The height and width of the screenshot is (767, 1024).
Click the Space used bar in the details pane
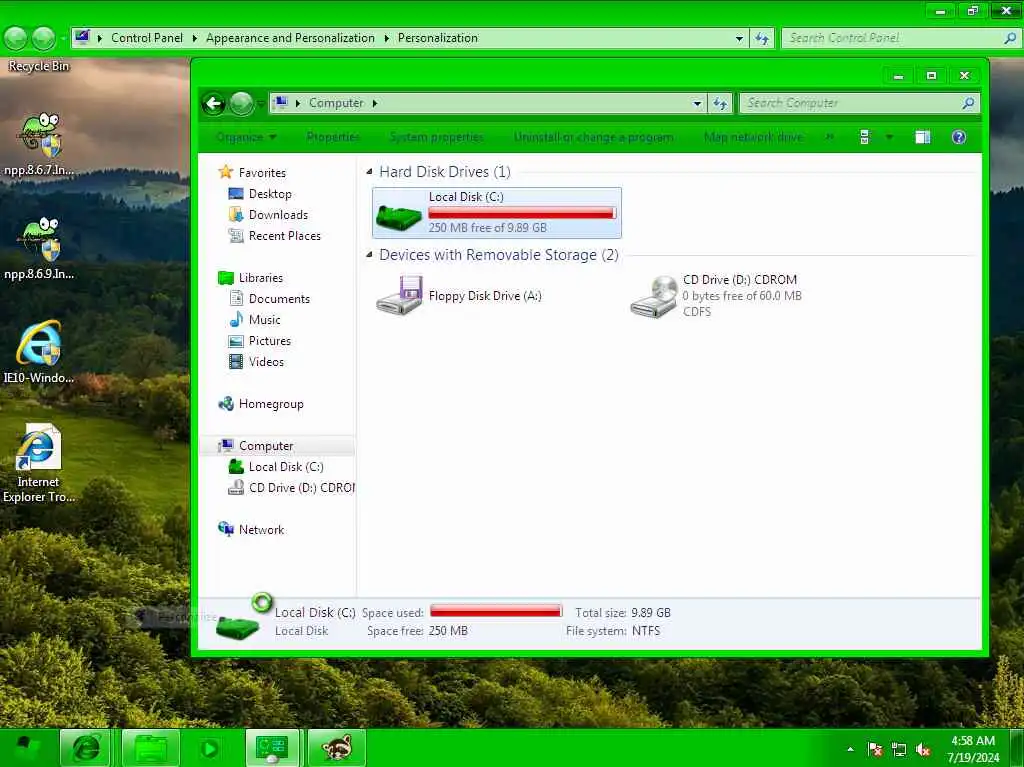[x=496, y=611]
